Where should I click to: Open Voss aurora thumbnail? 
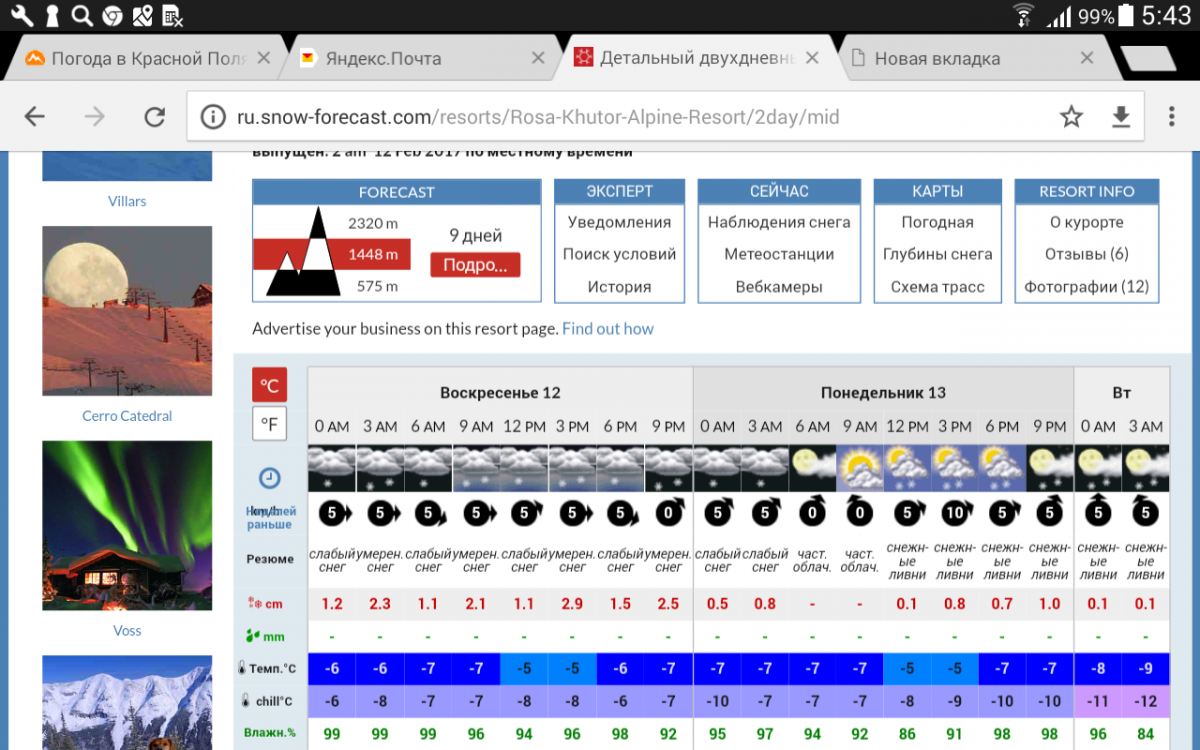point(127,526)
